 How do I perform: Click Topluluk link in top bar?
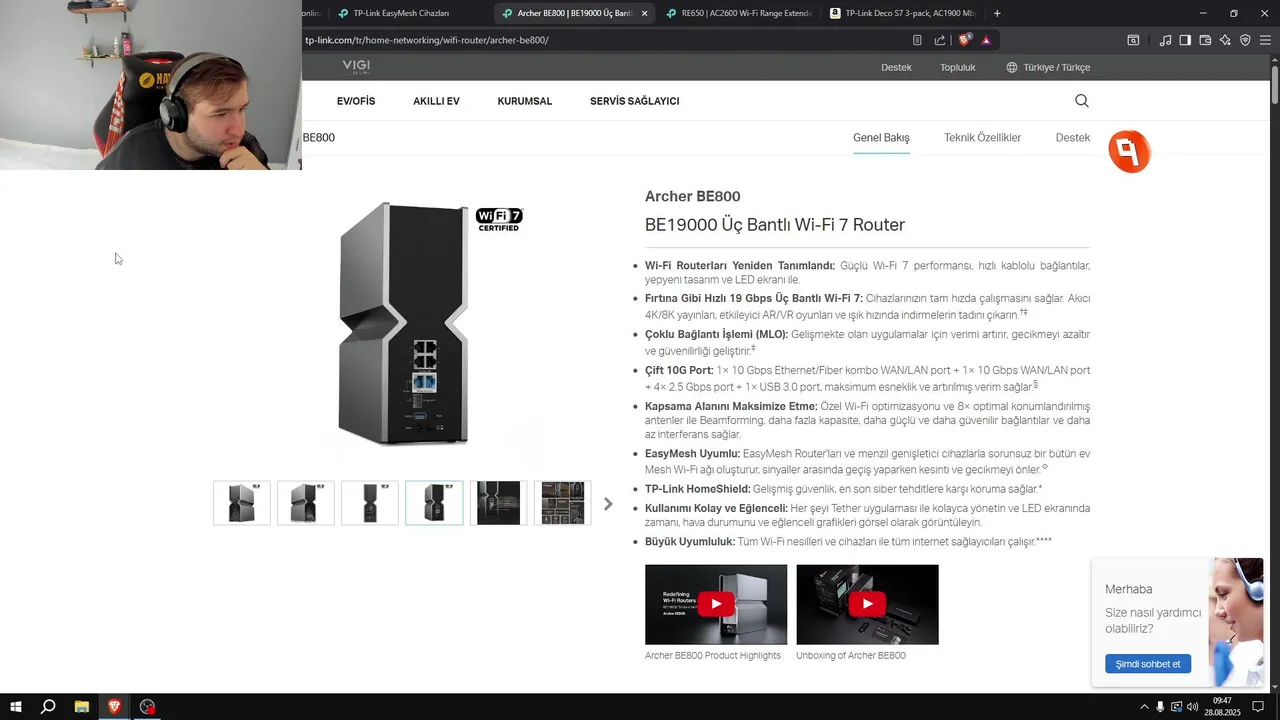coord(958,68)
